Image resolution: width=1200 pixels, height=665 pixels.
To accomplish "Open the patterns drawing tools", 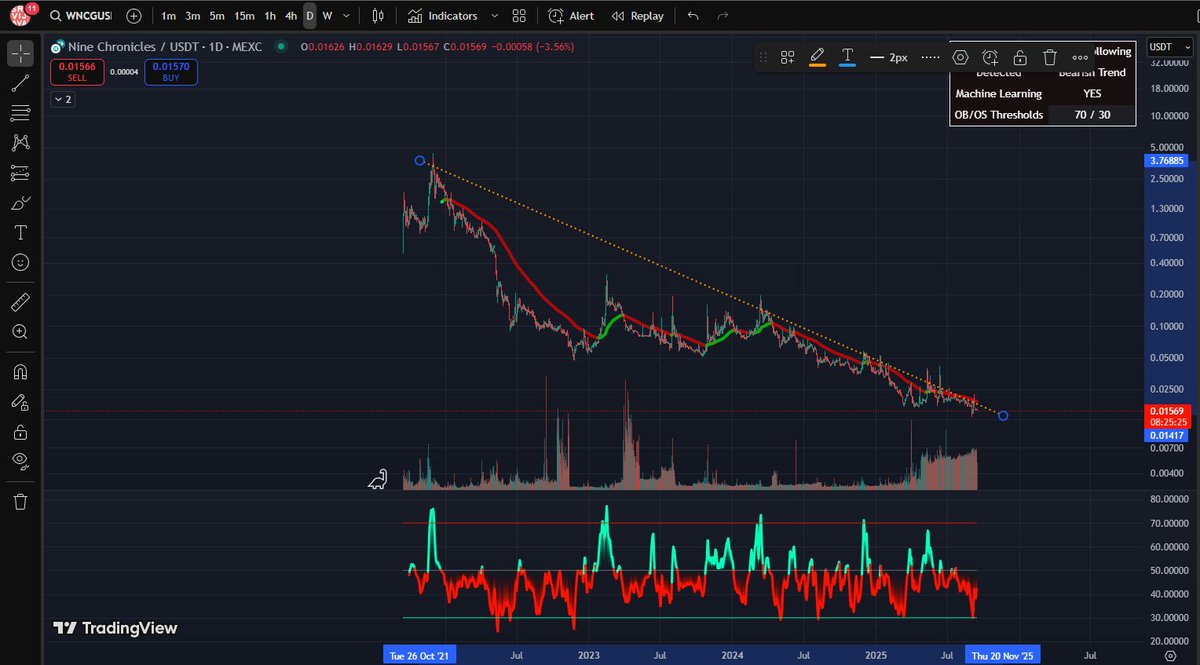I will pos(20,143).
